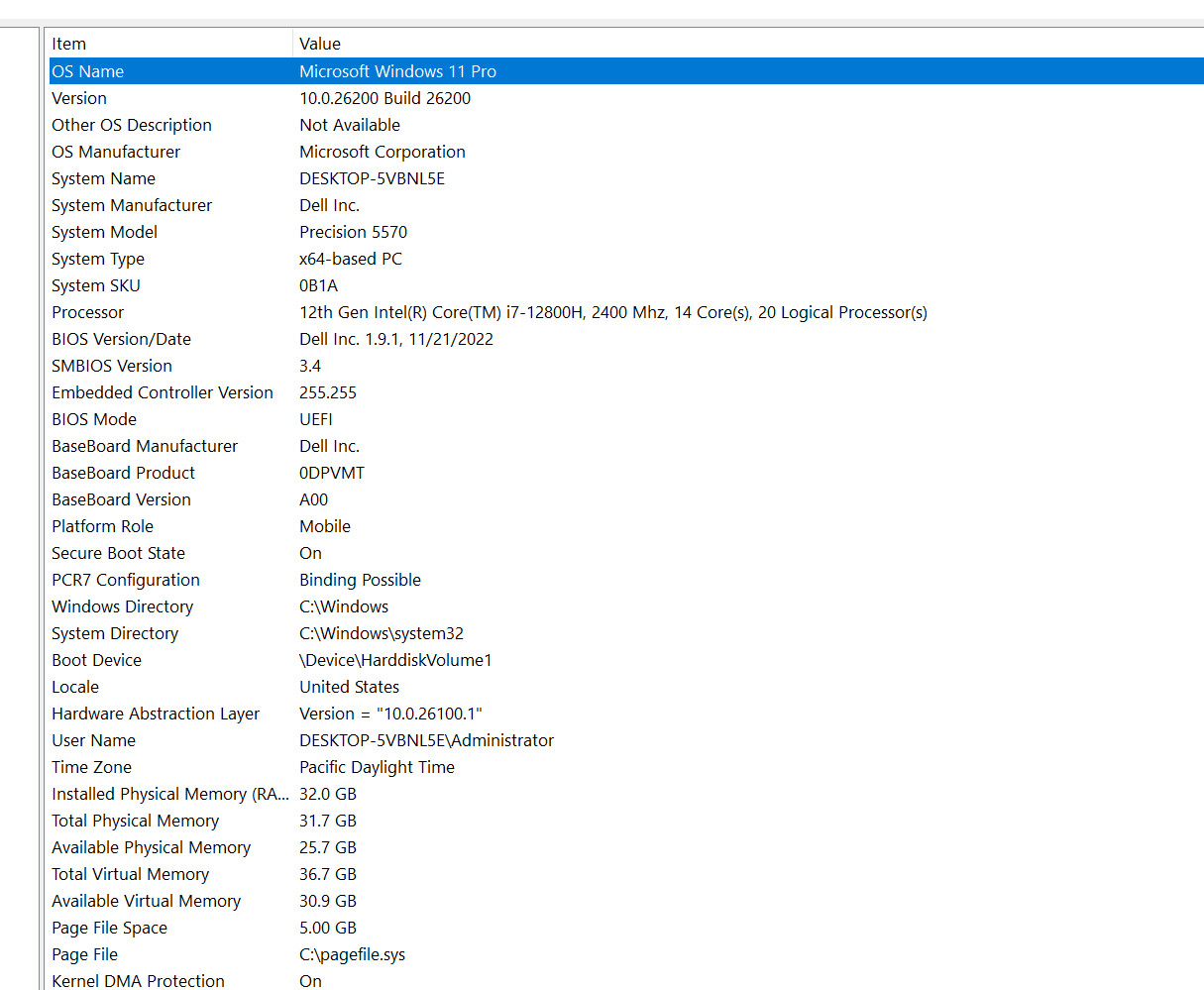1204x990 pixels.
Task: Click the 0DPVMT value
Action: point(332,473)
